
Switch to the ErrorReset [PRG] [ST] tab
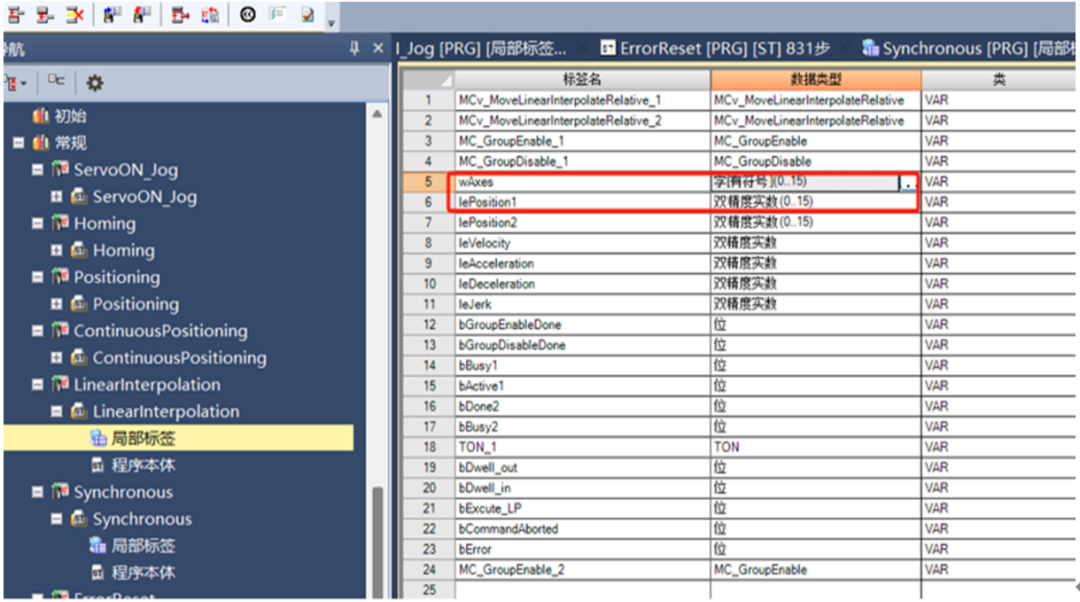715,48
